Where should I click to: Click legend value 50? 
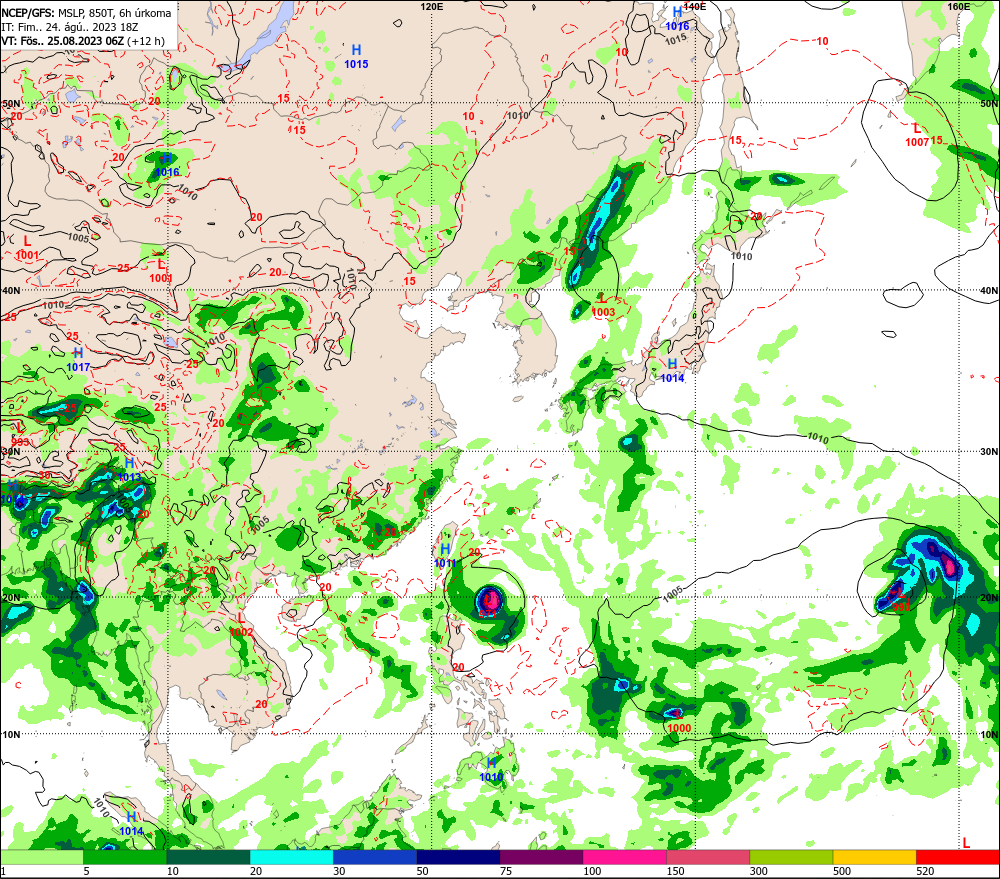[422, 871]
